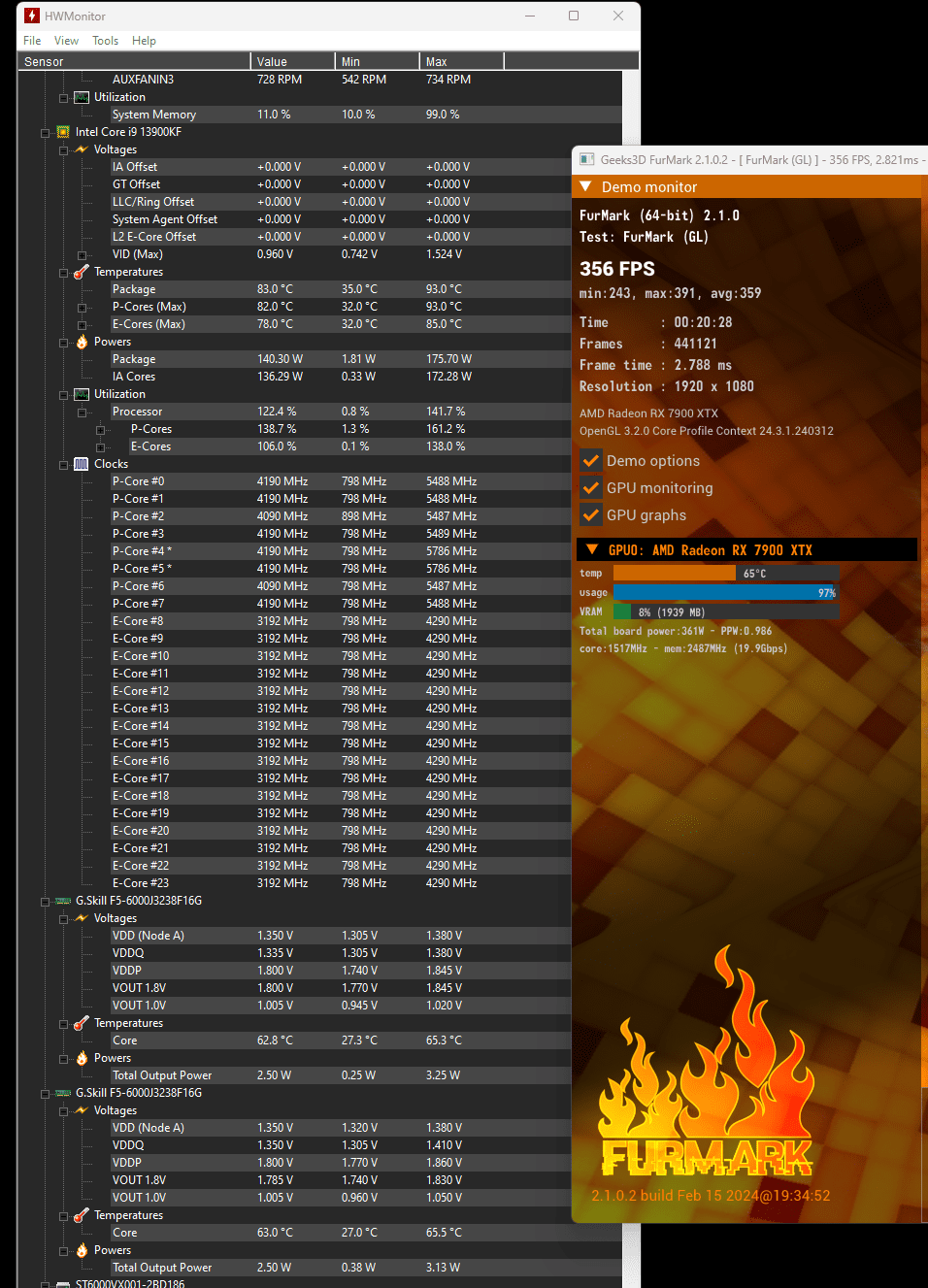Click first G.Skill F5-6000J3238F16G memory module icon
Viewport: 928px width, 1288px height.
[x=63, y=901]
